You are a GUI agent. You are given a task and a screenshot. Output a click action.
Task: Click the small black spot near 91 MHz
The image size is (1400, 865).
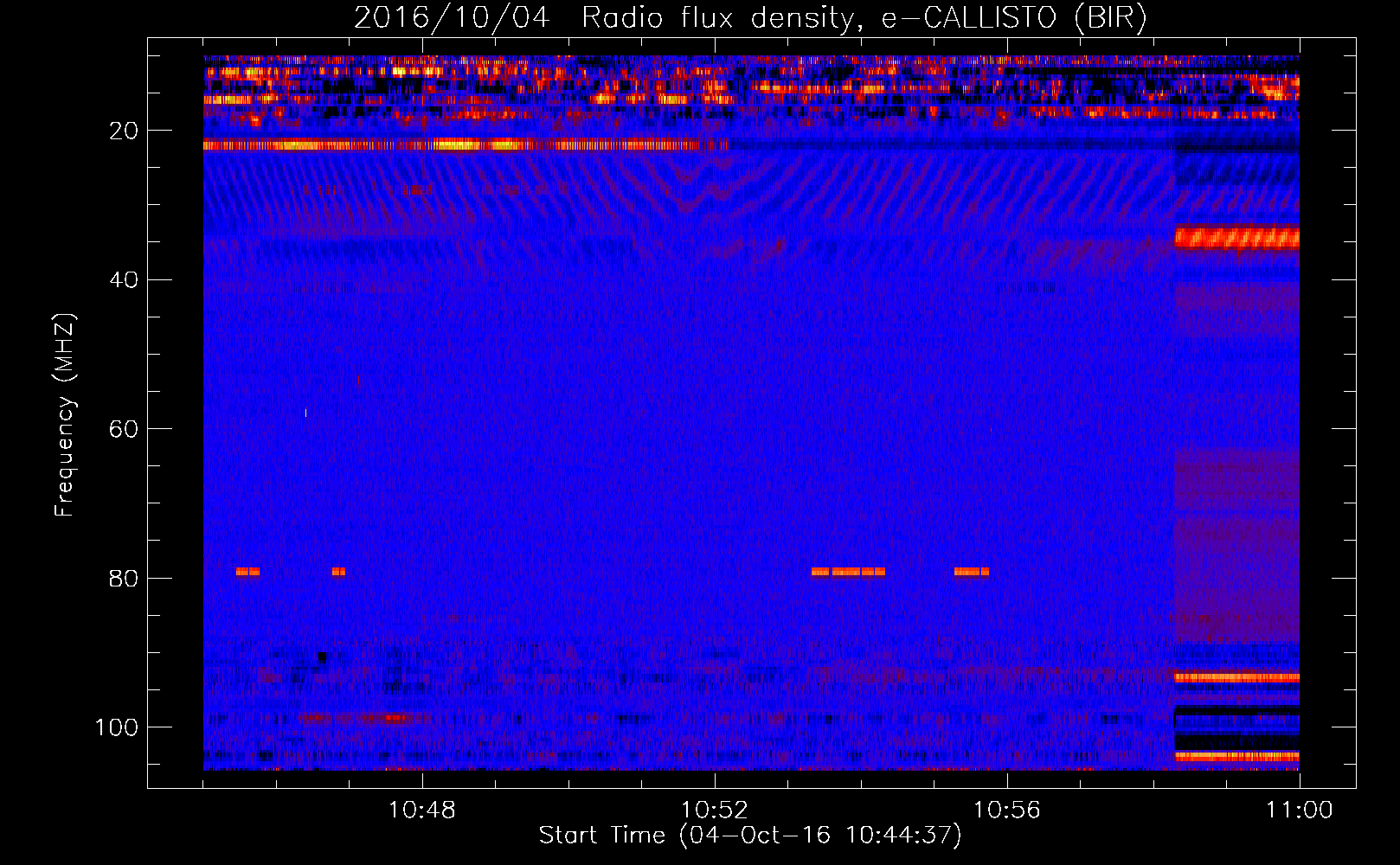tap(323, 657)
